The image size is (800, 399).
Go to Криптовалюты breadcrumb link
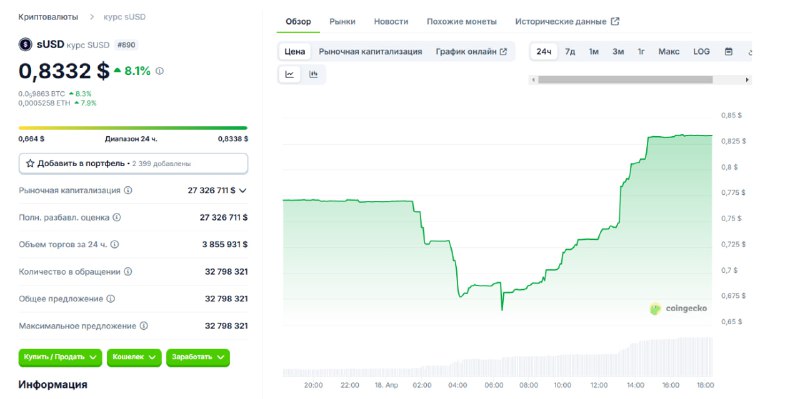pos(48,17)
